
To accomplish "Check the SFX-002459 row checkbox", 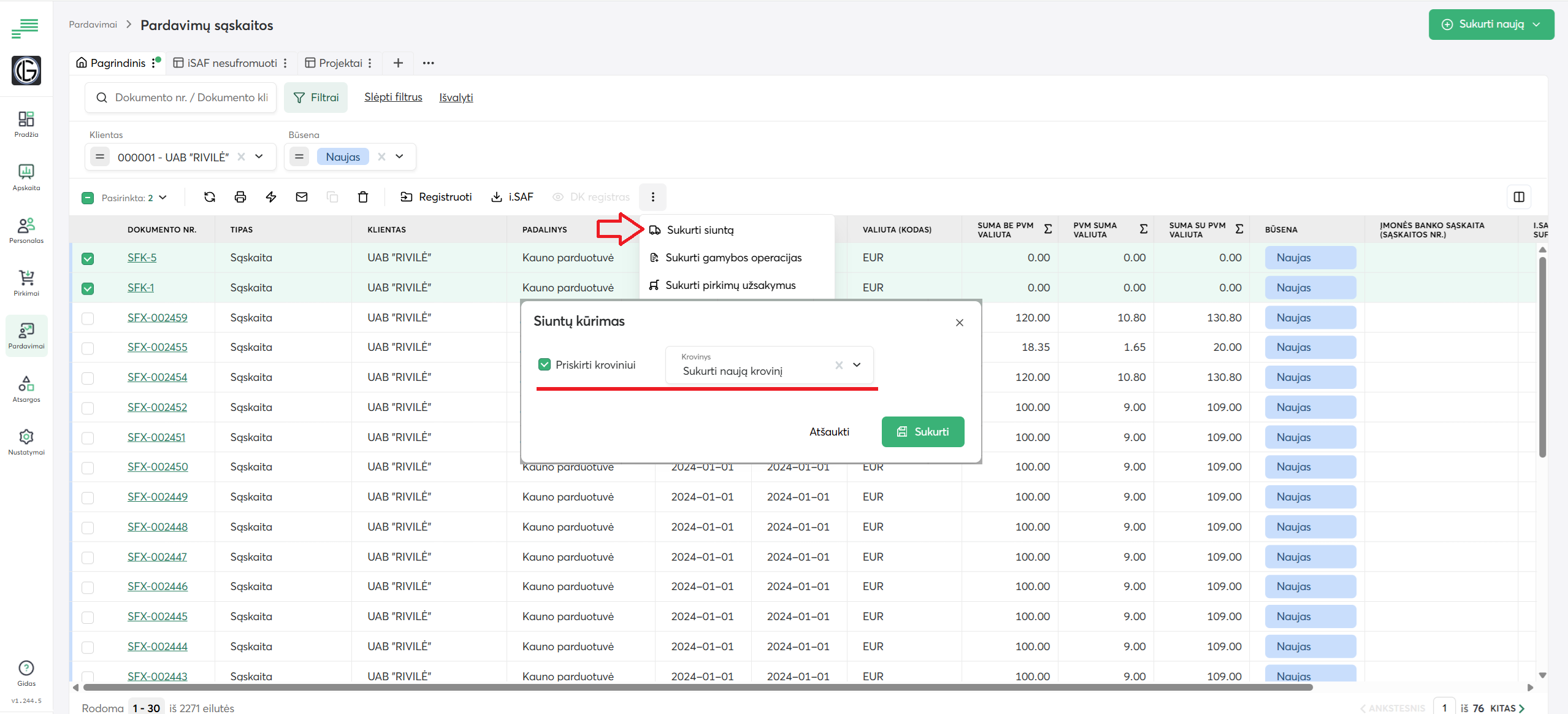I will click(x=88, y=318).
